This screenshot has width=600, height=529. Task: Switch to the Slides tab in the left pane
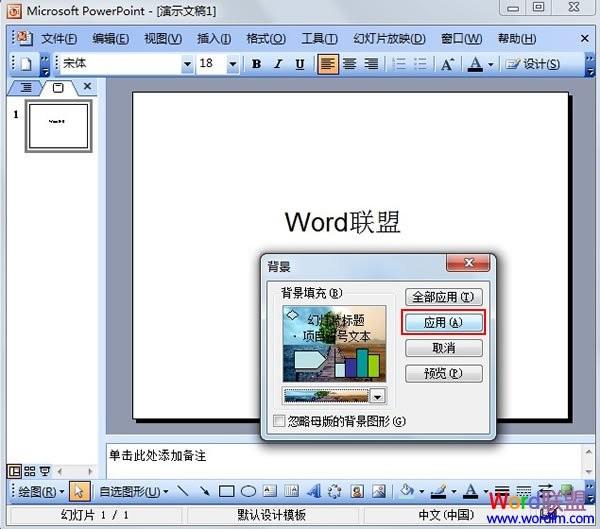pos(58,88)
